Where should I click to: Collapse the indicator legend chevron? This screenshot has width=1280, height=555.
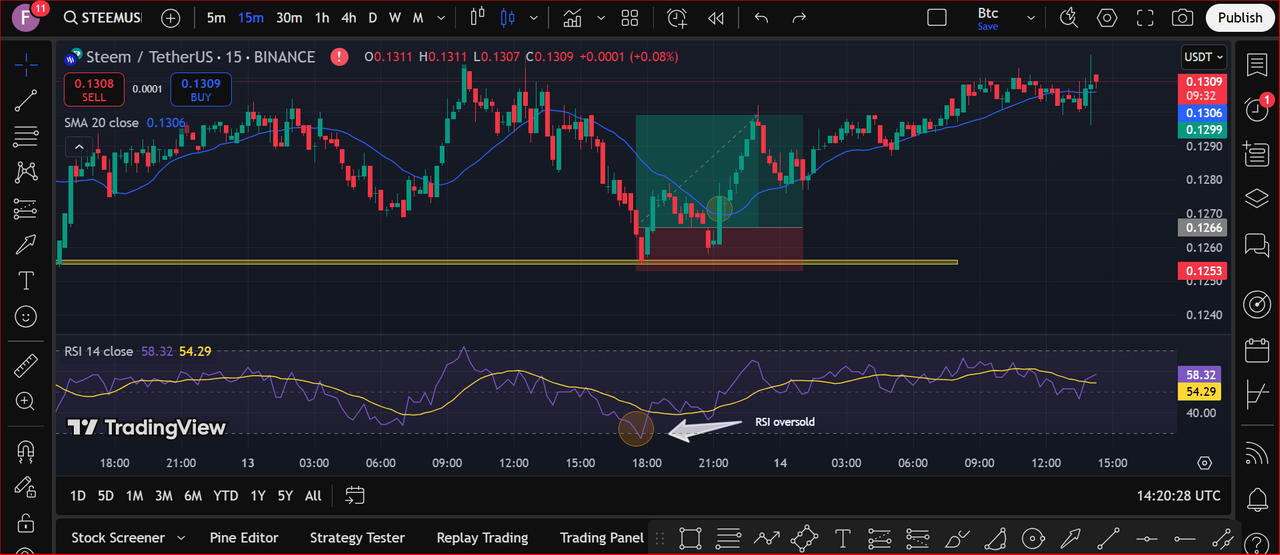(78, 148)
